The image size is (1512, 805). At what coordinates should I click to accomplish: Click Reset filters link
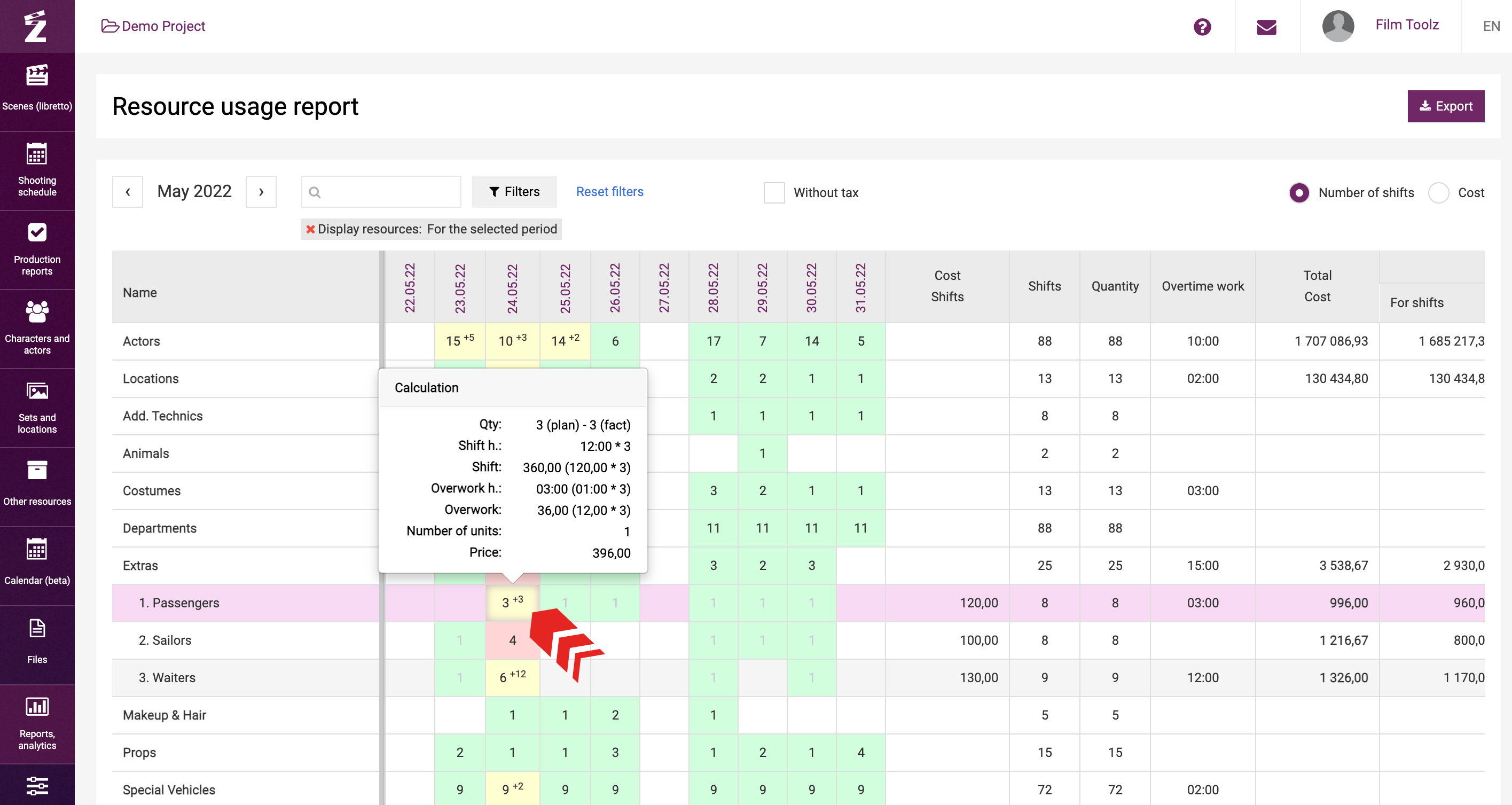609,191
